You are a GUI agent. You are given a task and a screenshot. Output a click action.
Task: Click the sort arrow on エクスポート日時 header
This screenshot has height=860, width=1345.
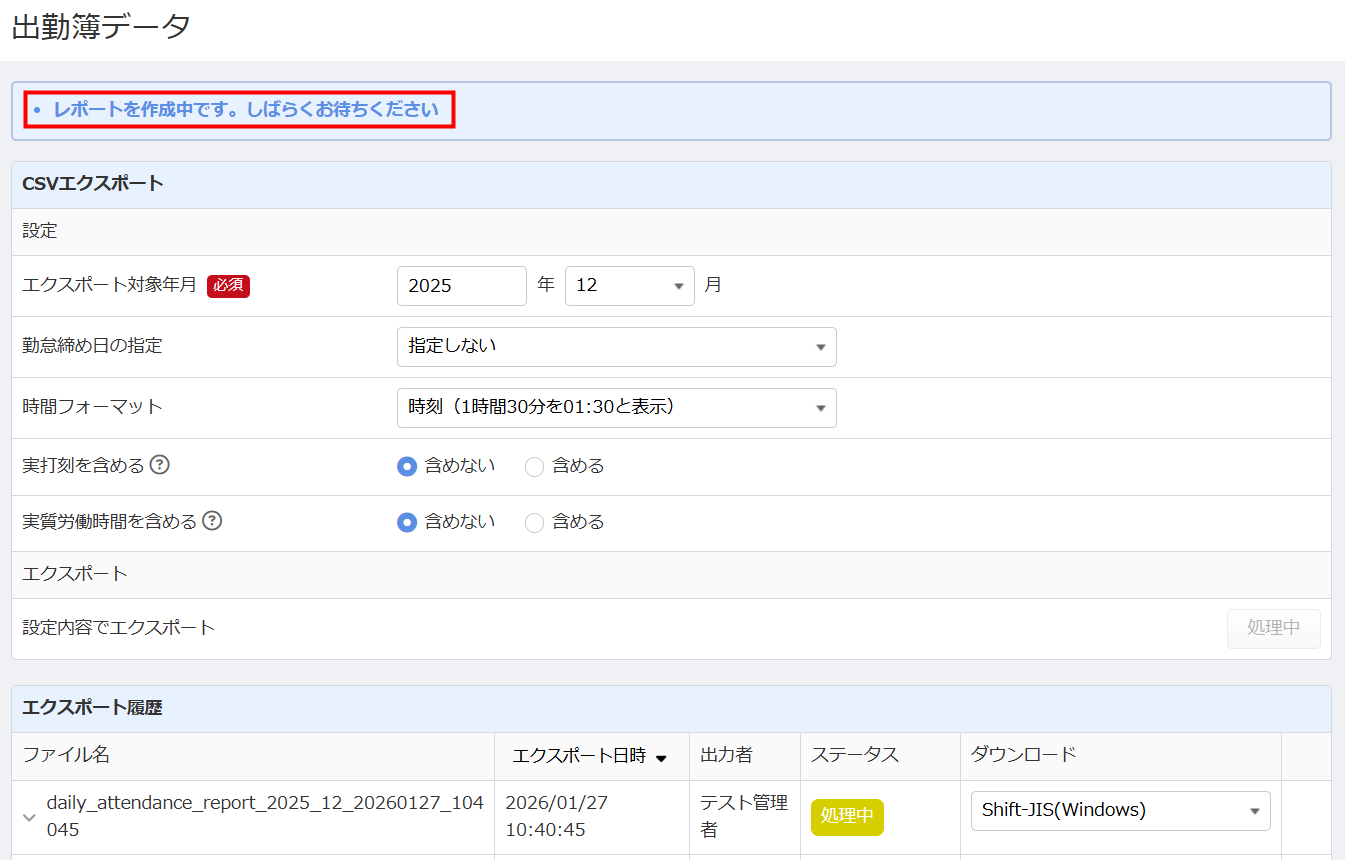coord(661,758)
